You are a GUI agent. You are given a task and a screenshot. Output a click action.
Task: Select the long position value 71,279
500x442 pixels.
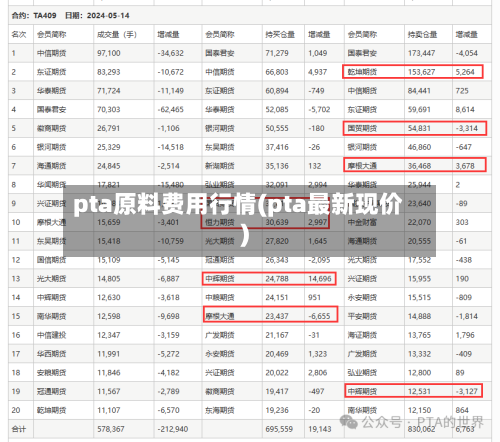tap(277, 53)
